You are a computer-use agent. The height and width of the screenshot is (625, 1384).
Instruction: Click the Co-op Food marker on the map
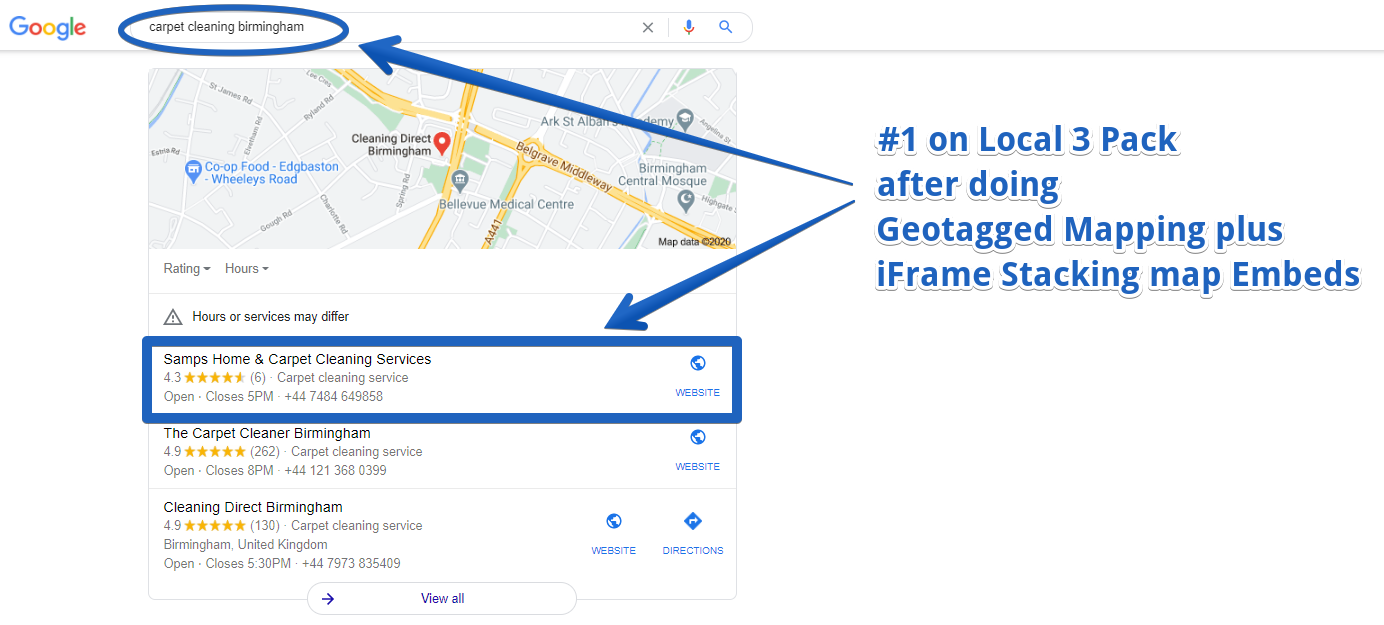(196, 170)
